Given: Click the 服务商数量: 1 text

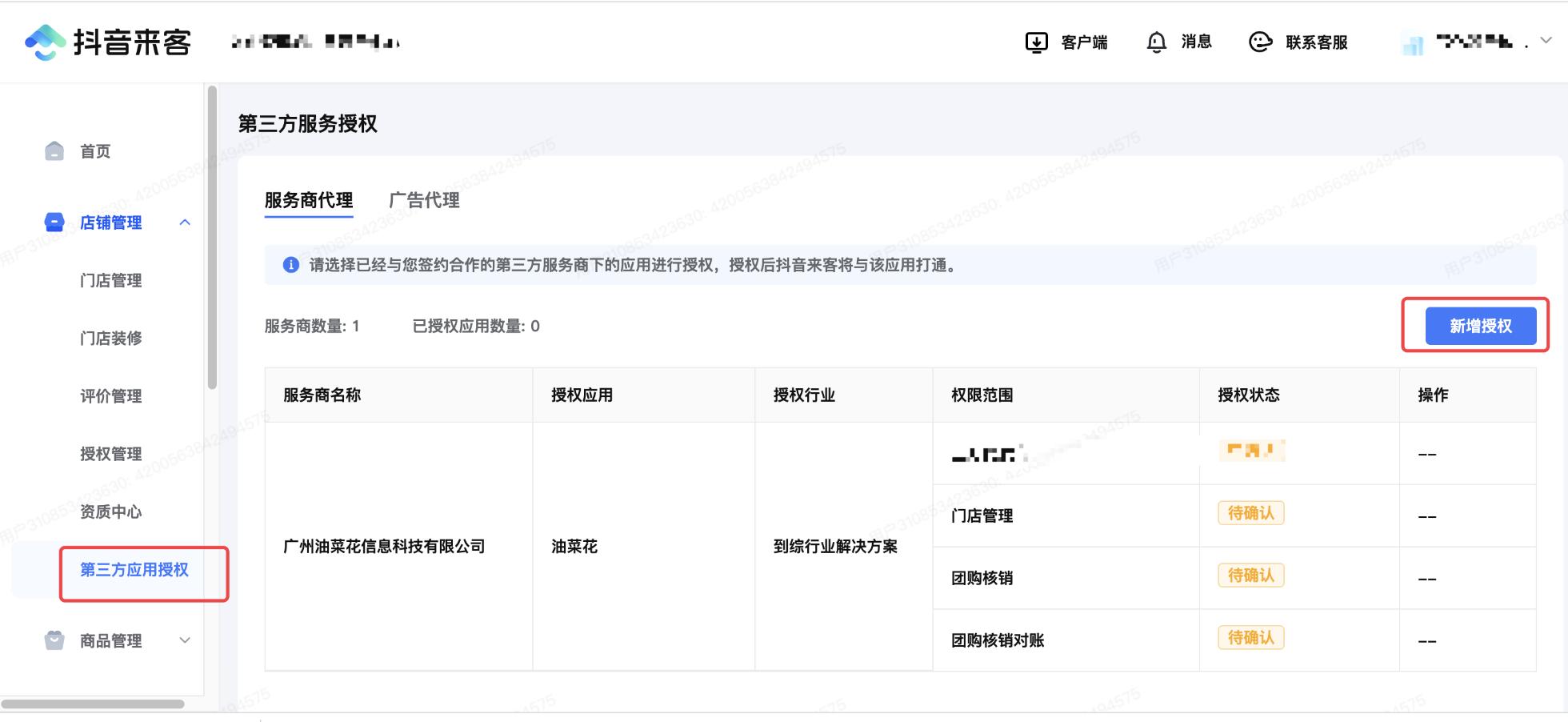Looking at the screenshot, I should 312,326.
